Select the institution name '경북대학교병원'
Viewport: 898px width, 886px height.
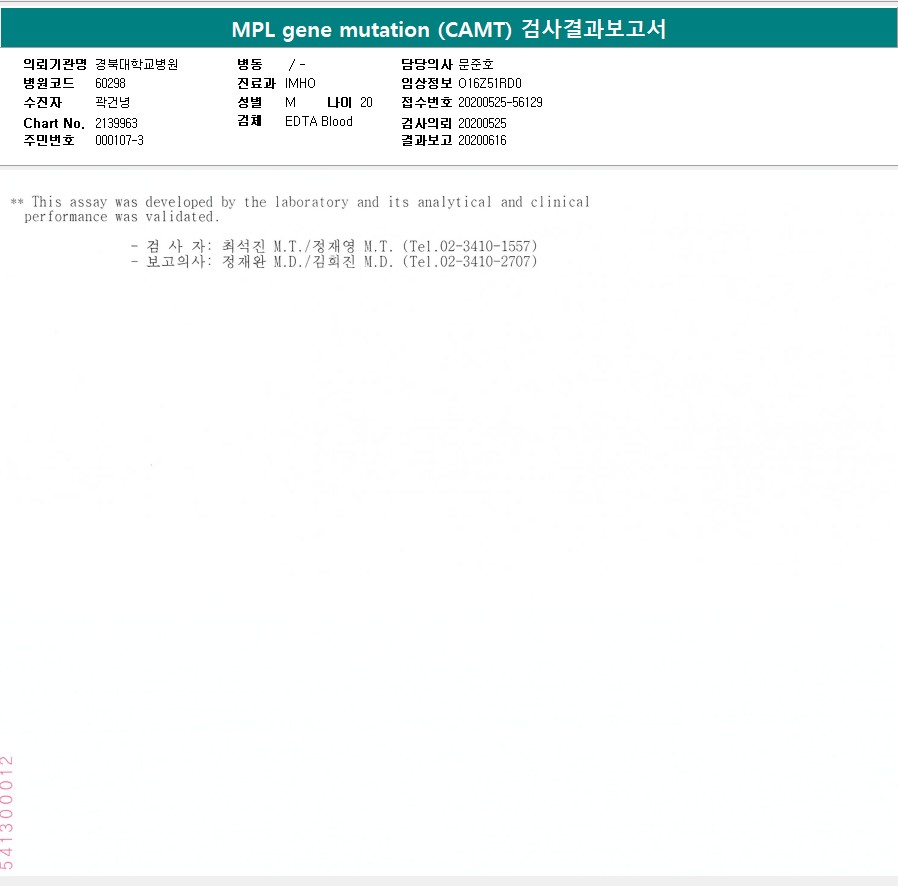(137, 64)
